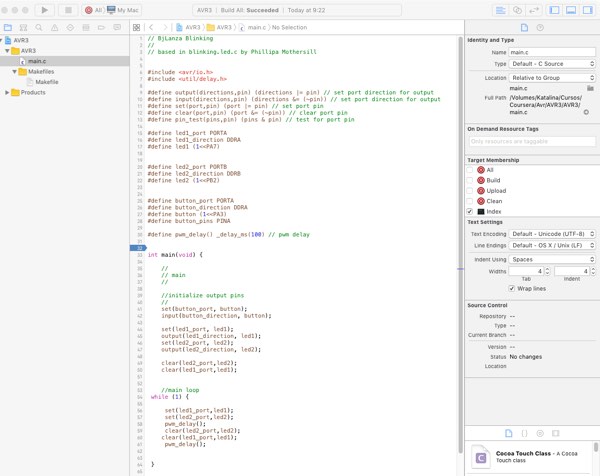Toggle the debug area visibility
Image resolution: width=600 pixels, height=476 pixels.
pyautogui.click(x=571, y=10)
